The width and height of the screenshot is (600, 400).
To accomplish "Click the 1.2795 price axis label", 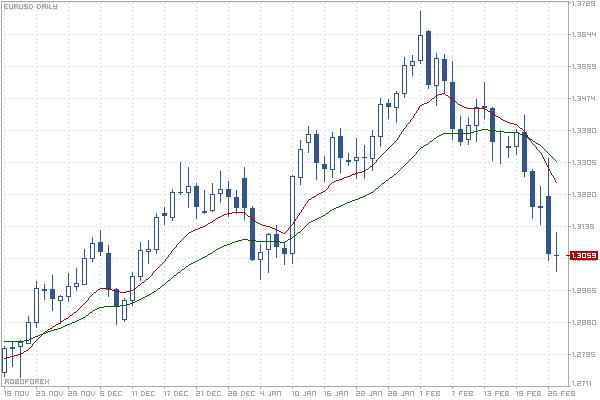I will coord(584,354).
